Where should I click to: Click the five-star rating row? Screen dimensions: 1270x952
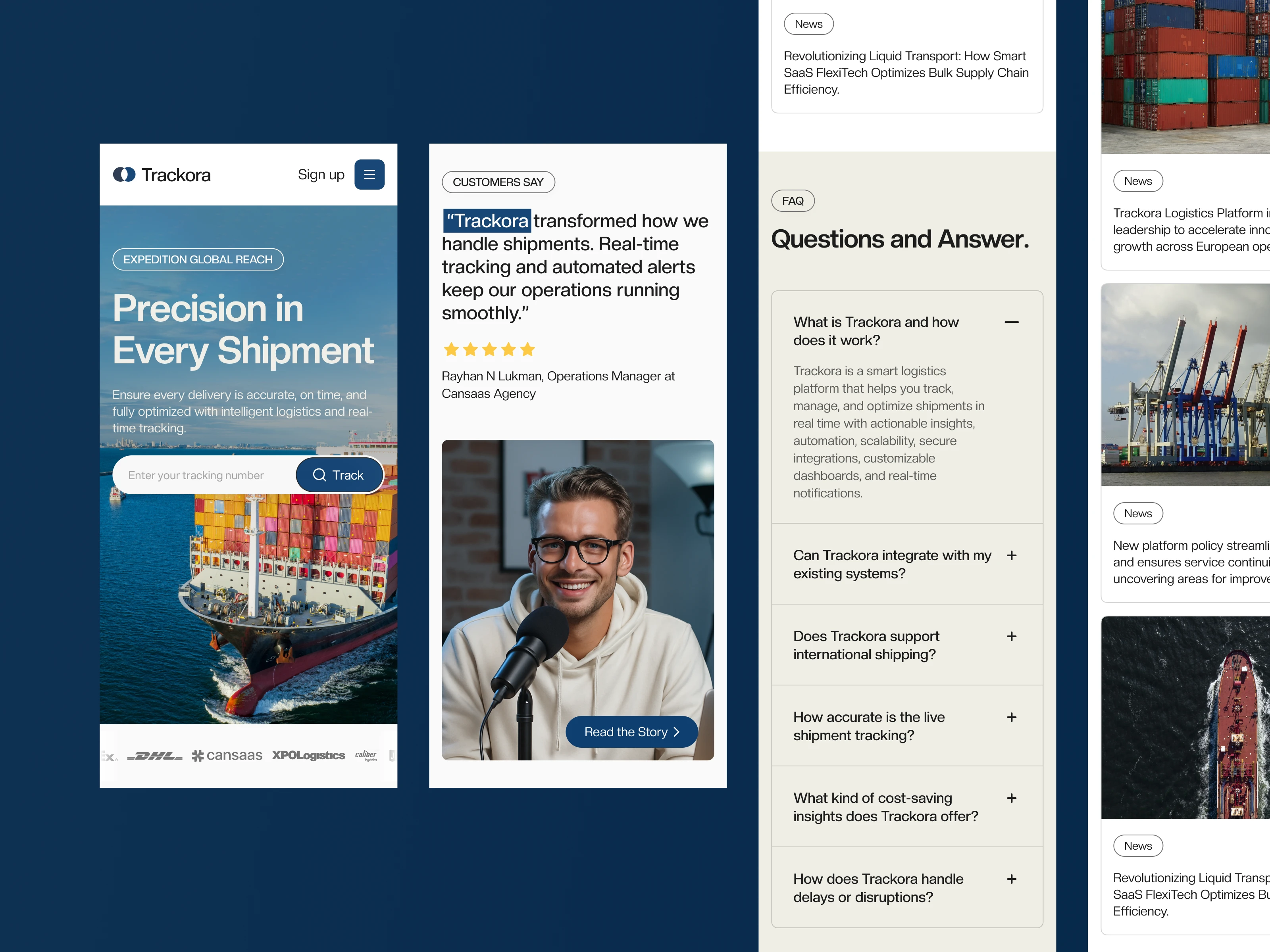click(489, 349)
